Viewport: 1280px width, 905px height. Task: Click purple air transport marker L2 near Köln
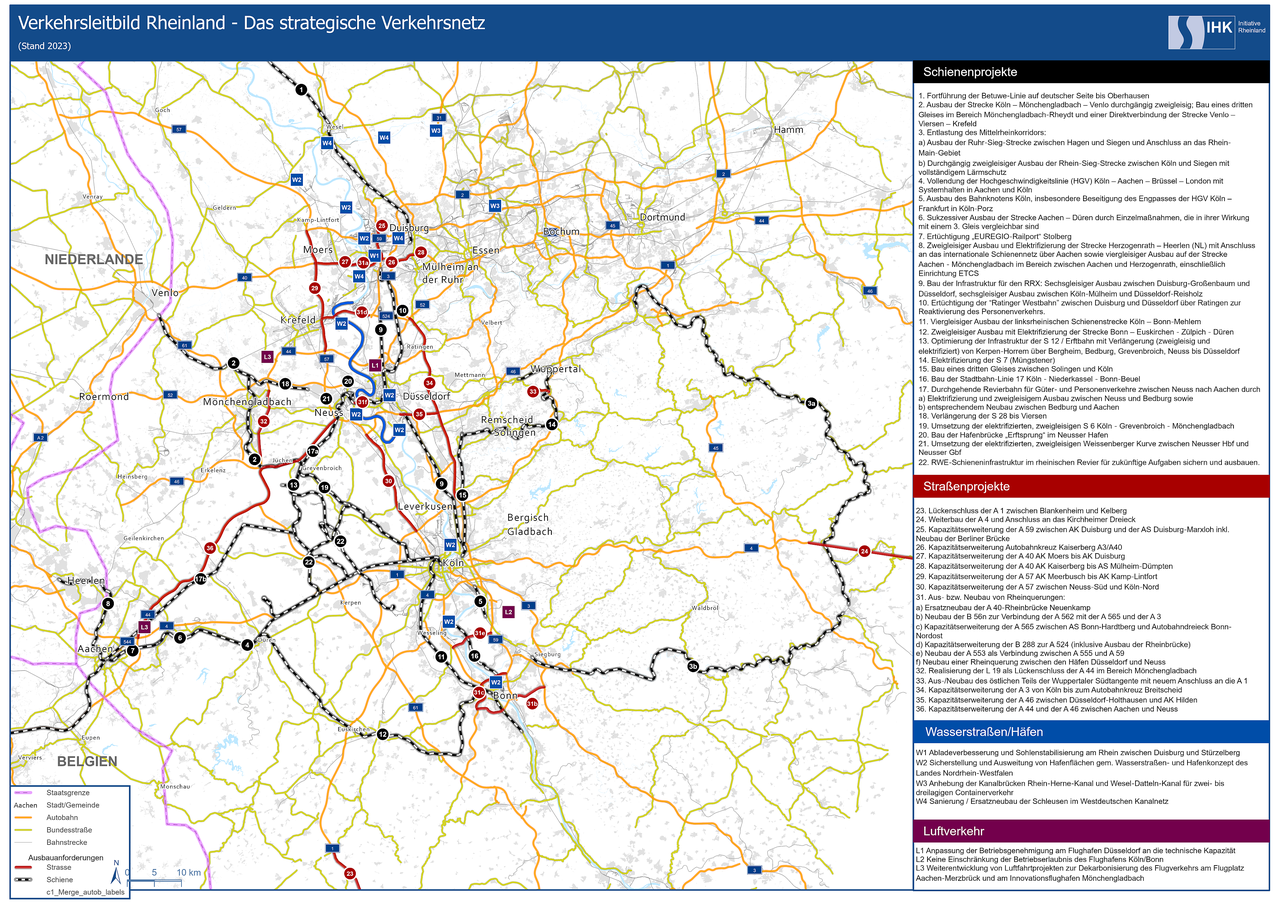[x=508, y=611]
